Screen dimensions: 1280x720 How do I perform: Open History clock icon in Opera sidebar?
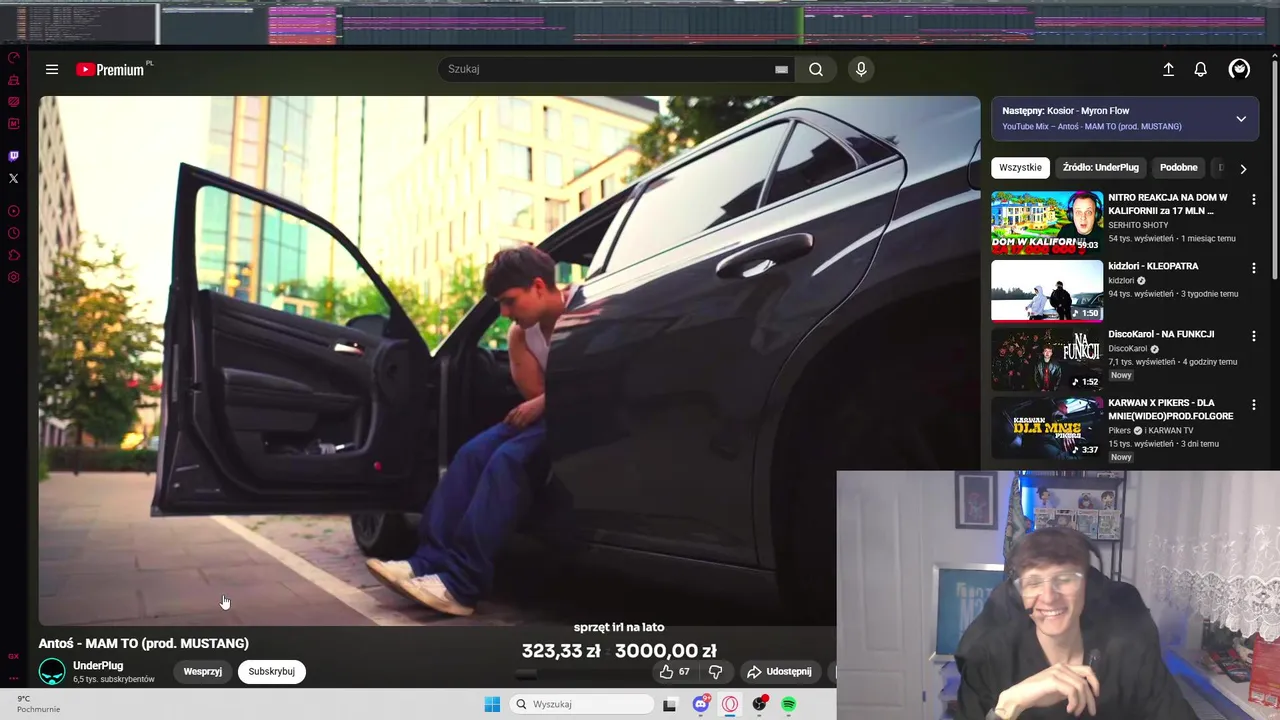click(x=14, y=233)
